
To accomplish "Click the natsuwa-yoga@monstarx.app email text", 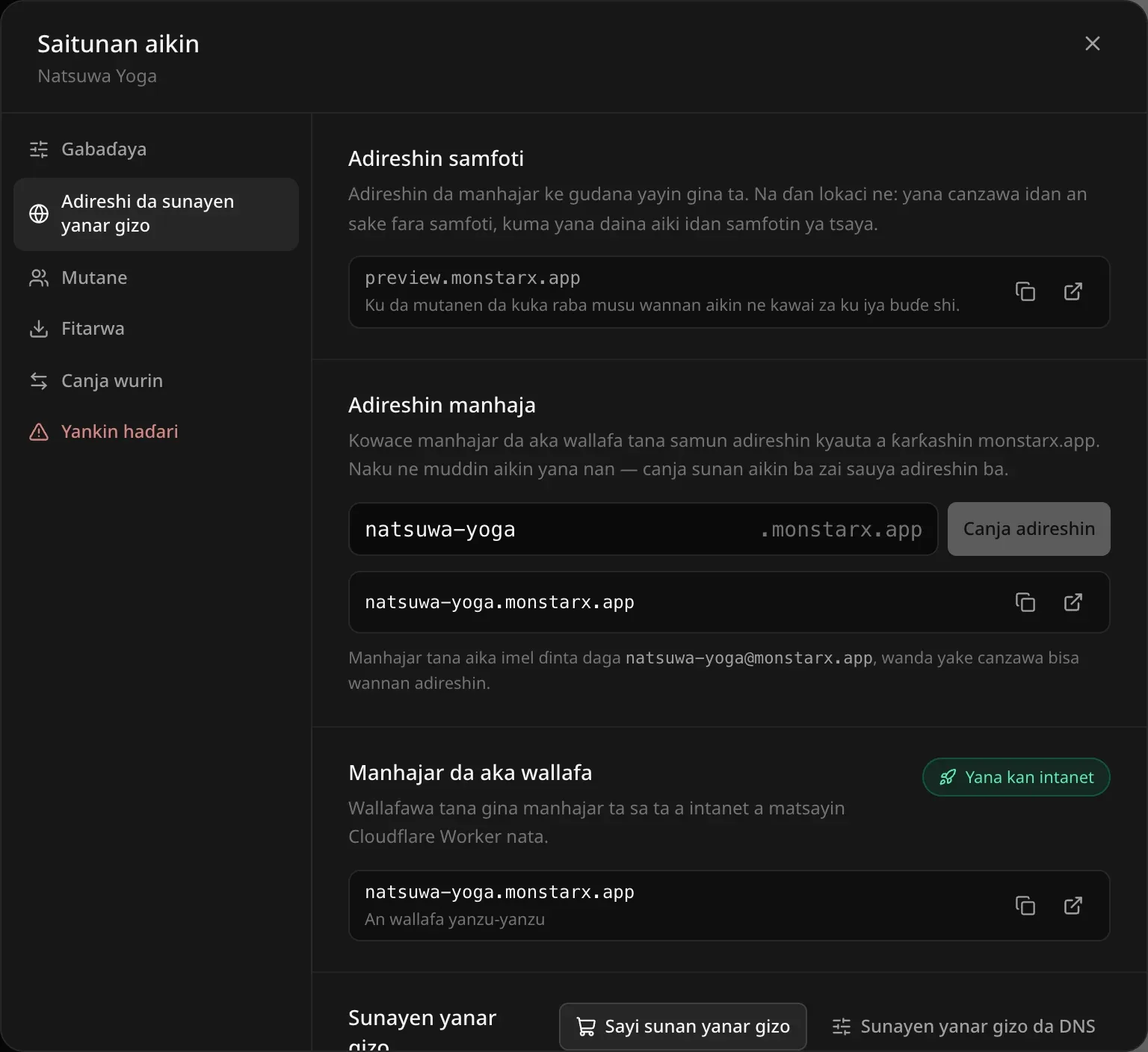I will point(749,658).
